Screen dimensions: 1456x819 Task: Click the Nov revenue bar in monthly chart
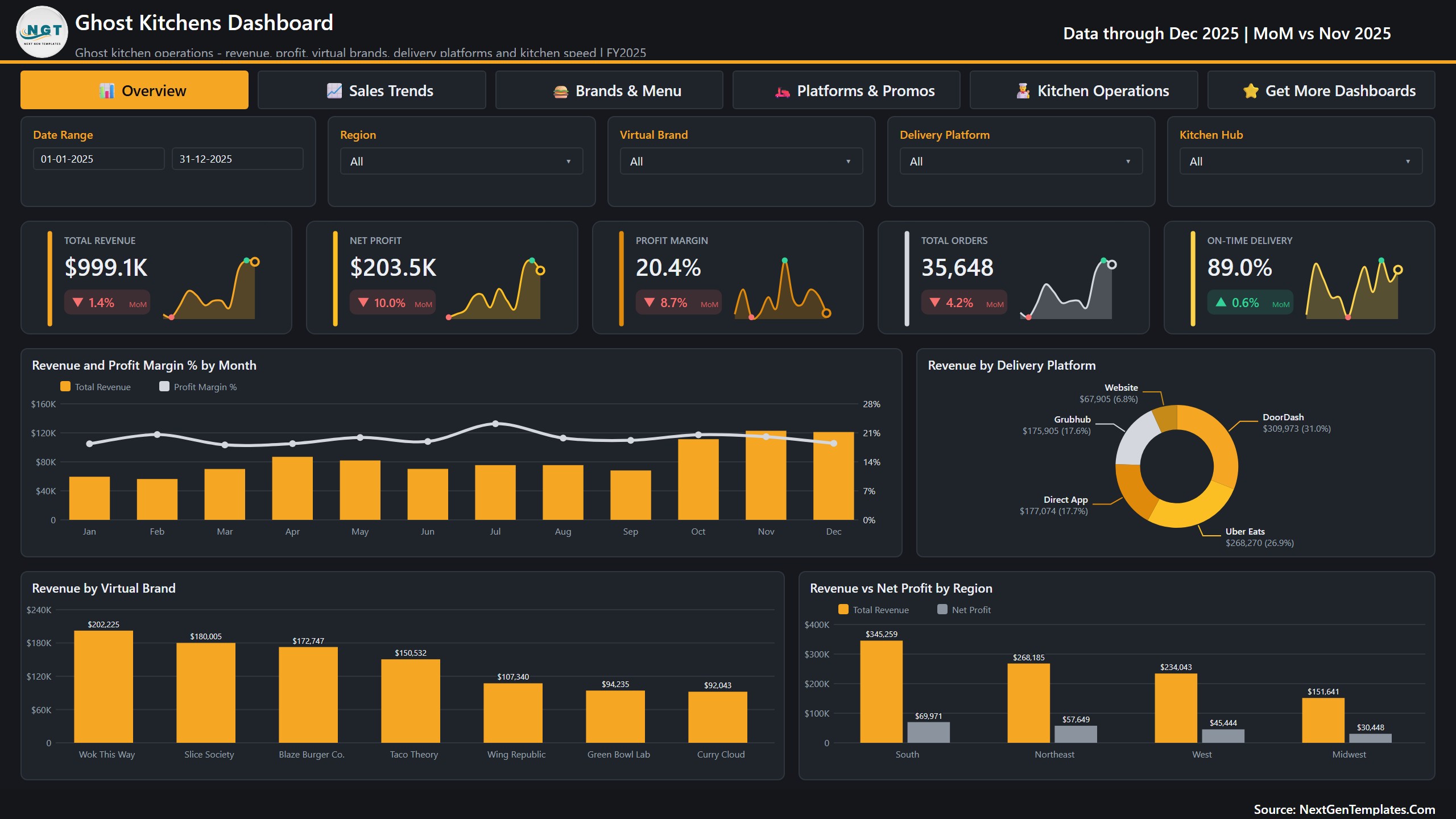coord(766,475)
